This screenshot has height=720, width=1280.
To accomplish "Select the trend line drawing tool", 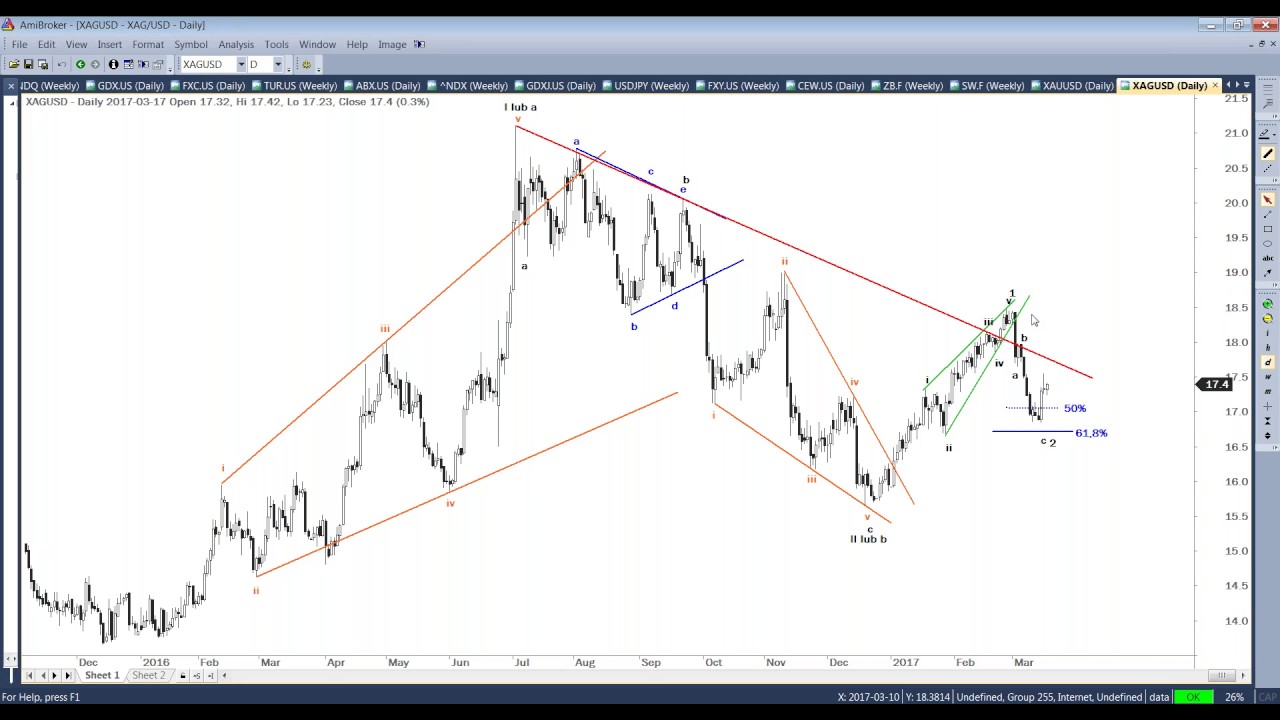I will [1267, 214].
